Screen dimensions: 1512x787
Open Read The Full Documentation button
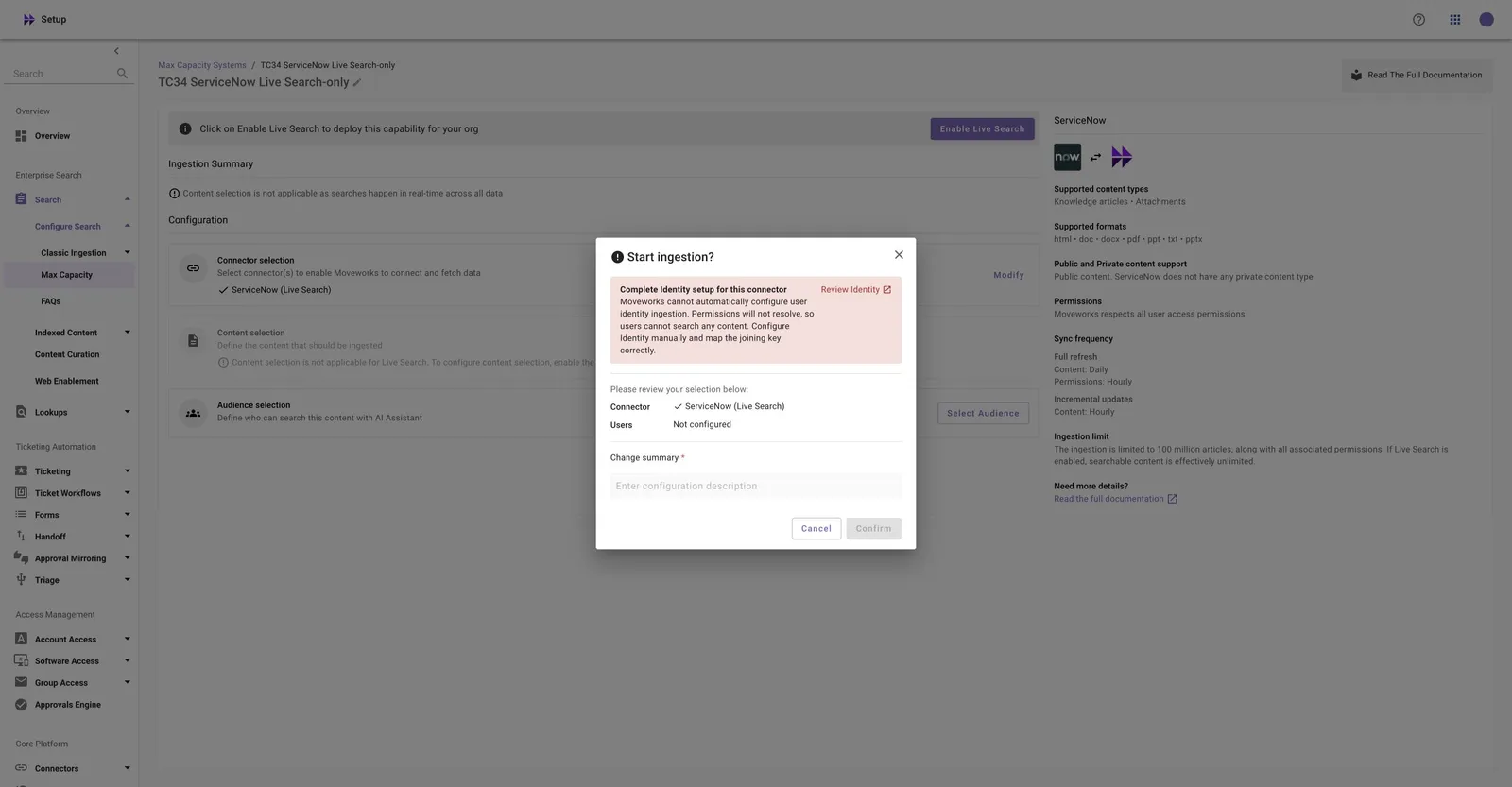(1417, 75)
